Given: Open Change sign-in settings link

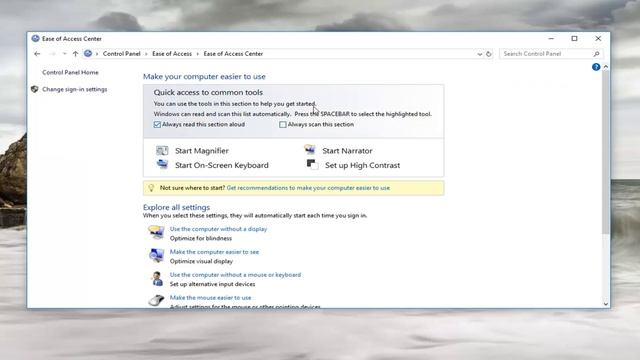Looking at the screenshot, I should click(75, 89).
